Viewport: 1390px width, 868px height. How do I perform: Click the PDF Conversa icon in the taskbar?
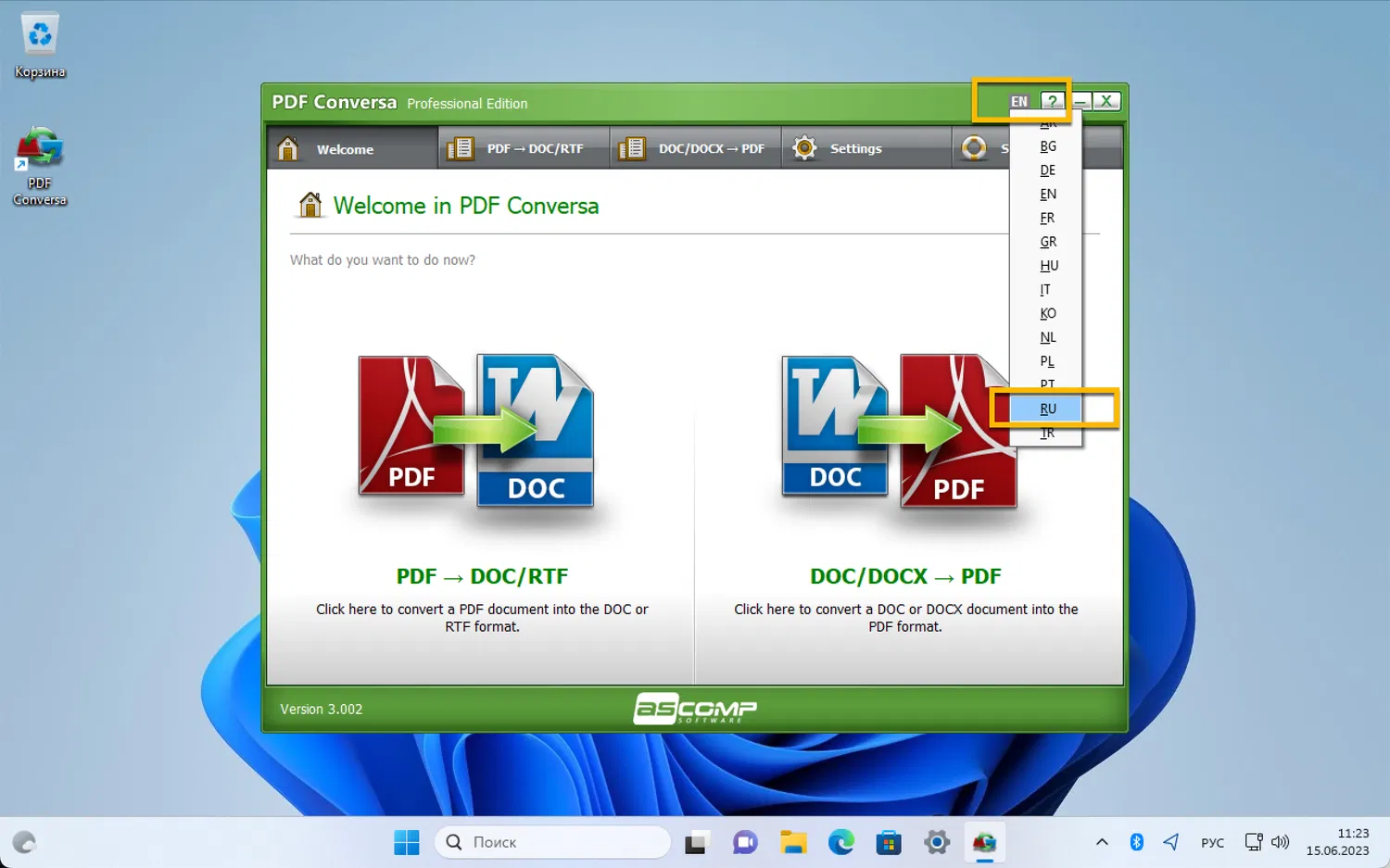point(984,842)
